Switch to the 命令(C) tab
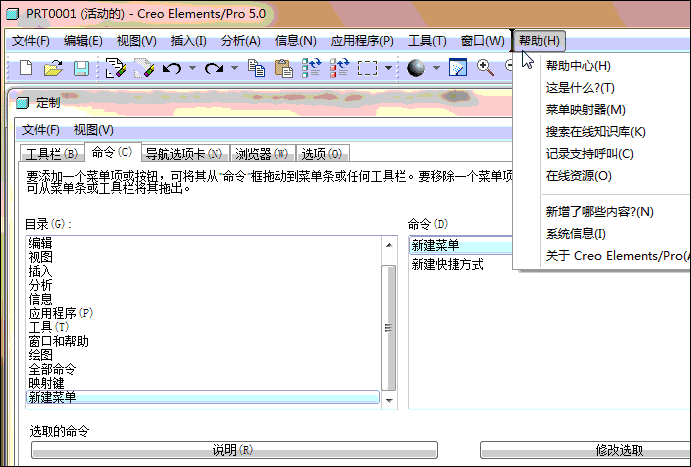This screenshot has height=467, width=691. click(112, 152)
